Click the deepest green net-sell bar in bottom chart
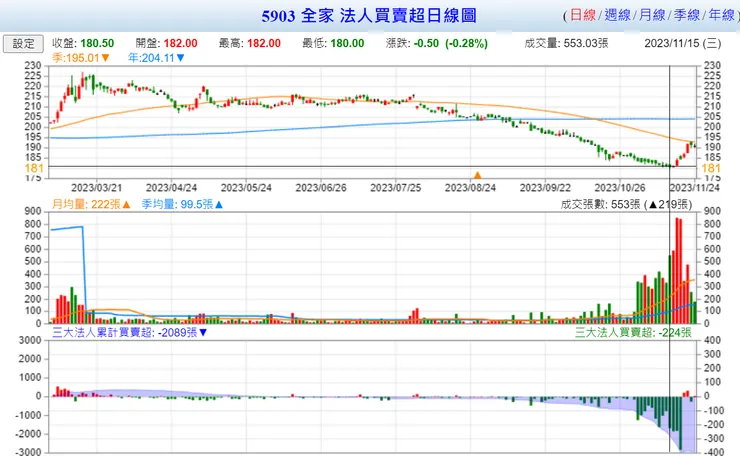The height and width of the screenshot is (456, 740). (681, 422)
